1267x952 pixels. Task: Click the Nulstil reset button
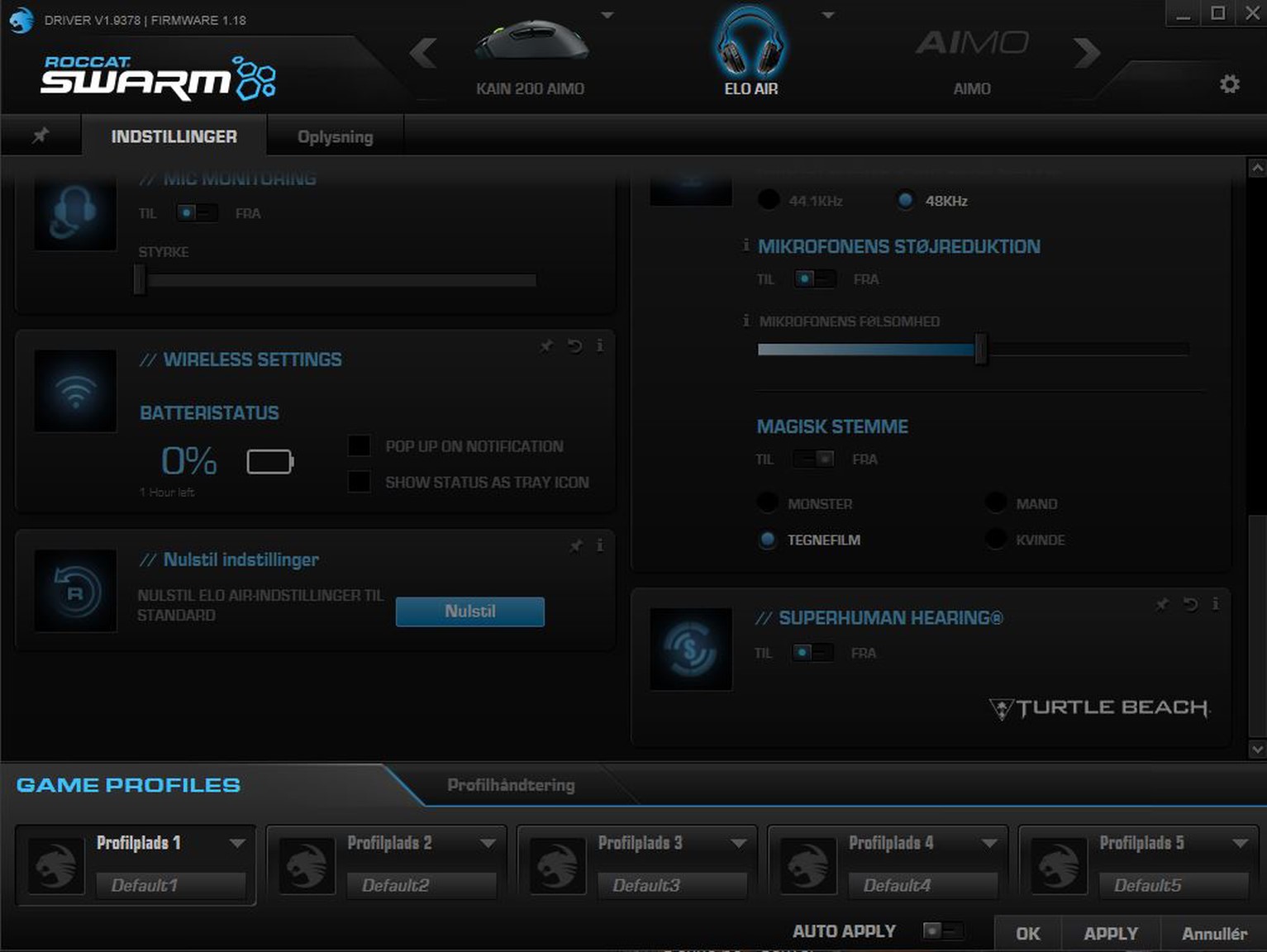(x=470, y=612)
